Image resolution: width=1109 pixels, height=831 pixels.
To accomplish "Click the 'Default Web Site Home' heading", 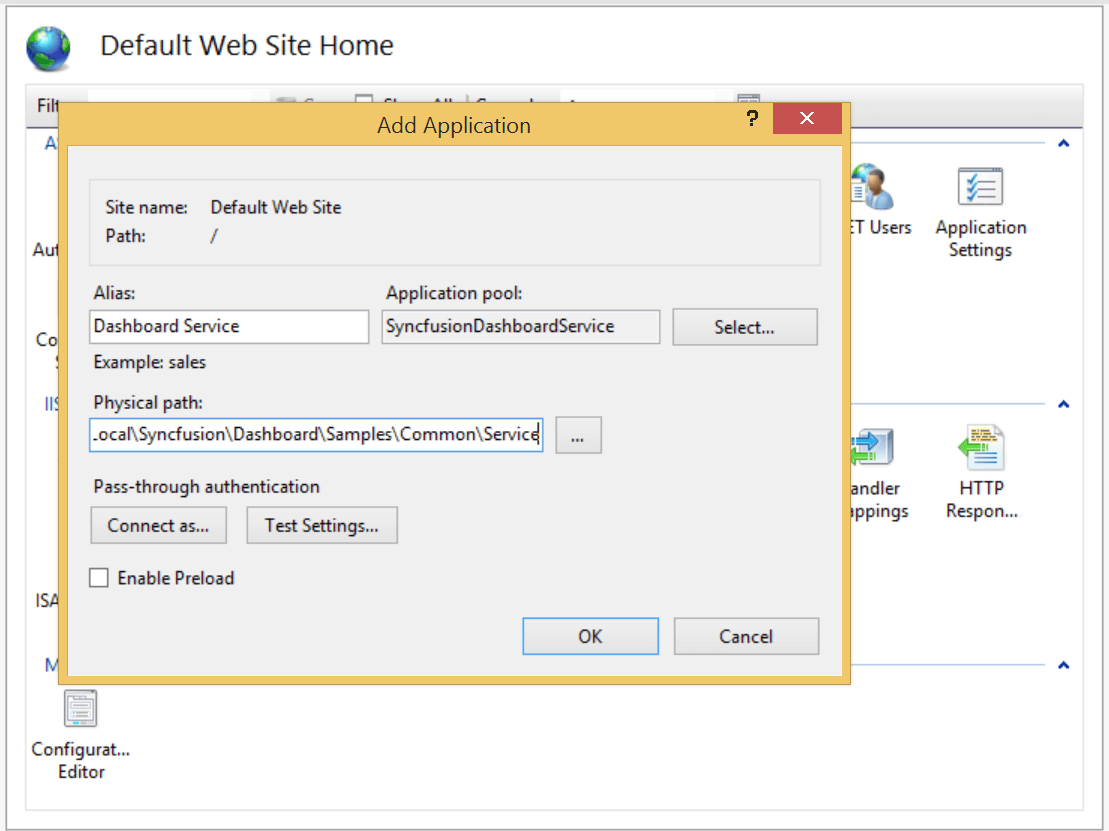I will click(x=247, y=46).
